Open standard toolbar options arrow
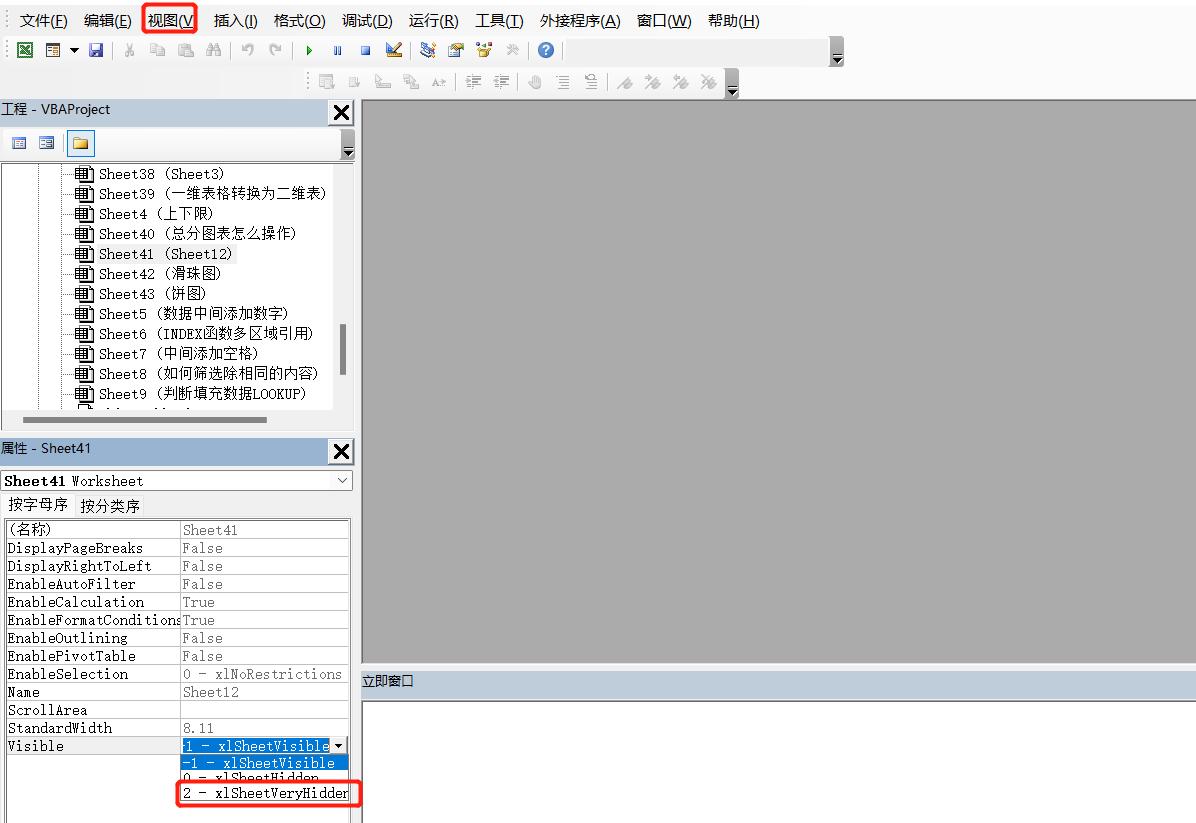This screenshot has height=823, width=1196. coord(837,52)
